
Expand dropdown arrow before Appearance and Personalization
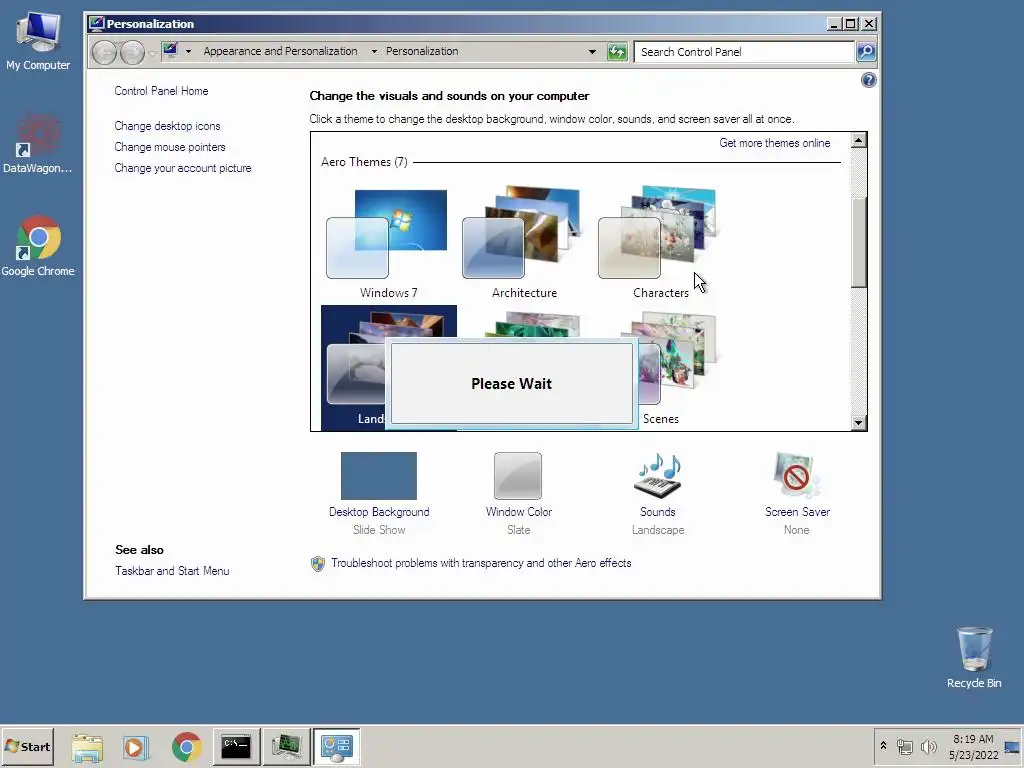(x=188, y=51)
